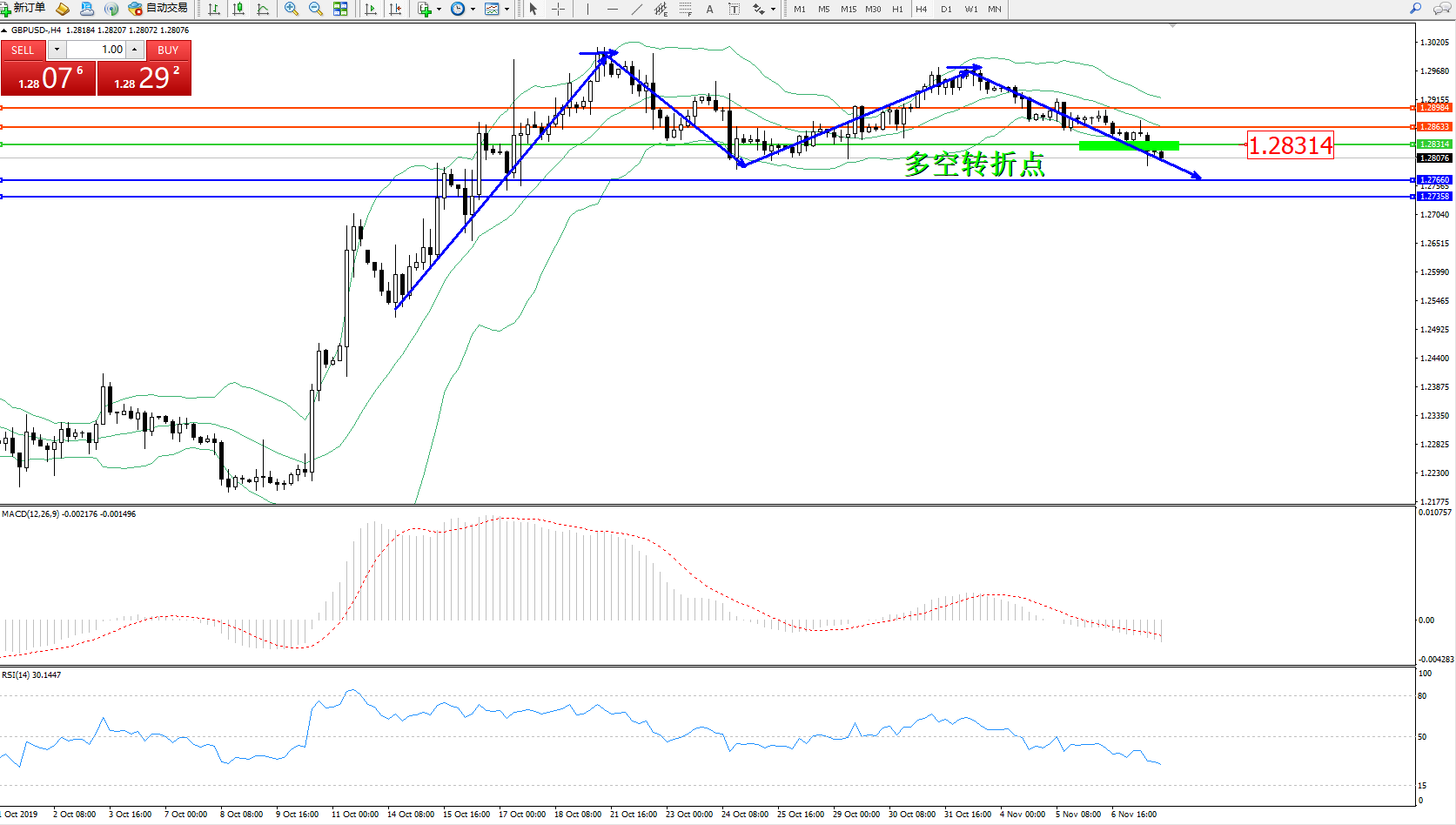This screenshot has width=1456, height=825.
Task: Expand the add indicators dropdown arrow
Action: [x=439, y=9]
